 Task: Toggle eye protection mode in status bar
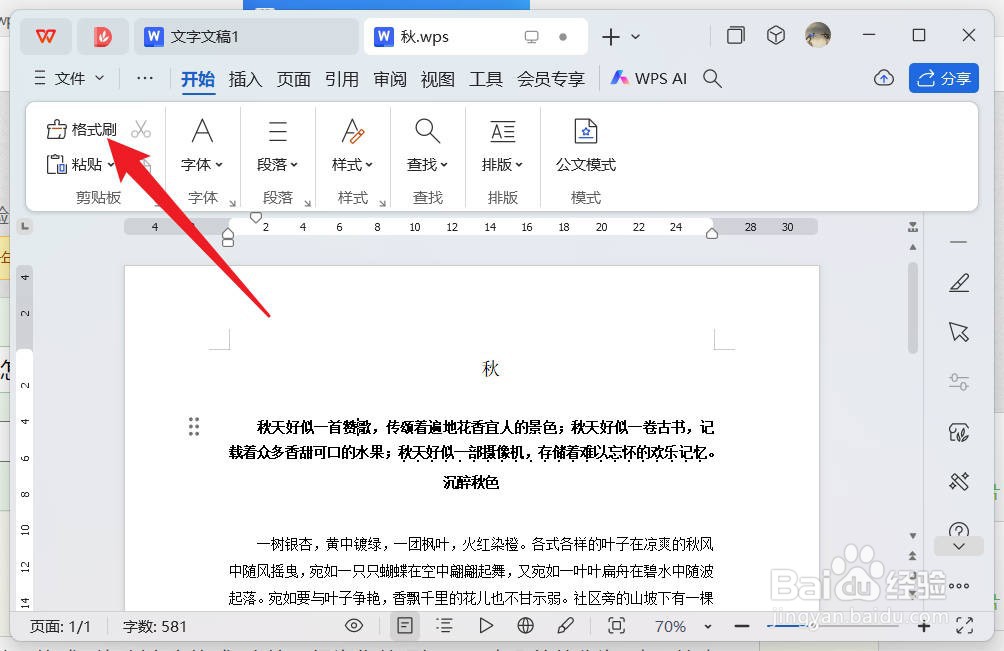click(x=354, y=625)
